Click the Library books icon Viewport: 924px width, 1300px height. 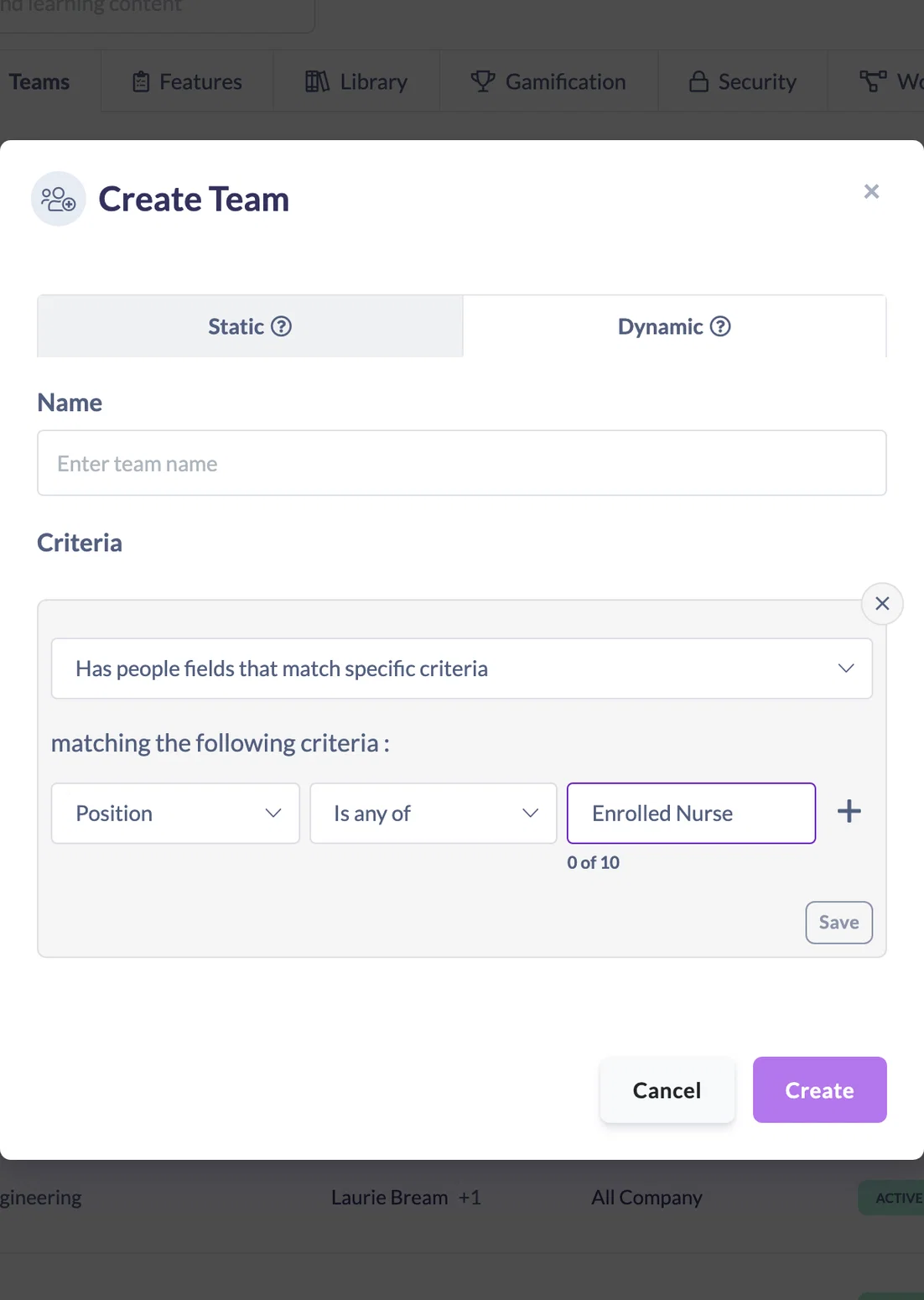317,81
